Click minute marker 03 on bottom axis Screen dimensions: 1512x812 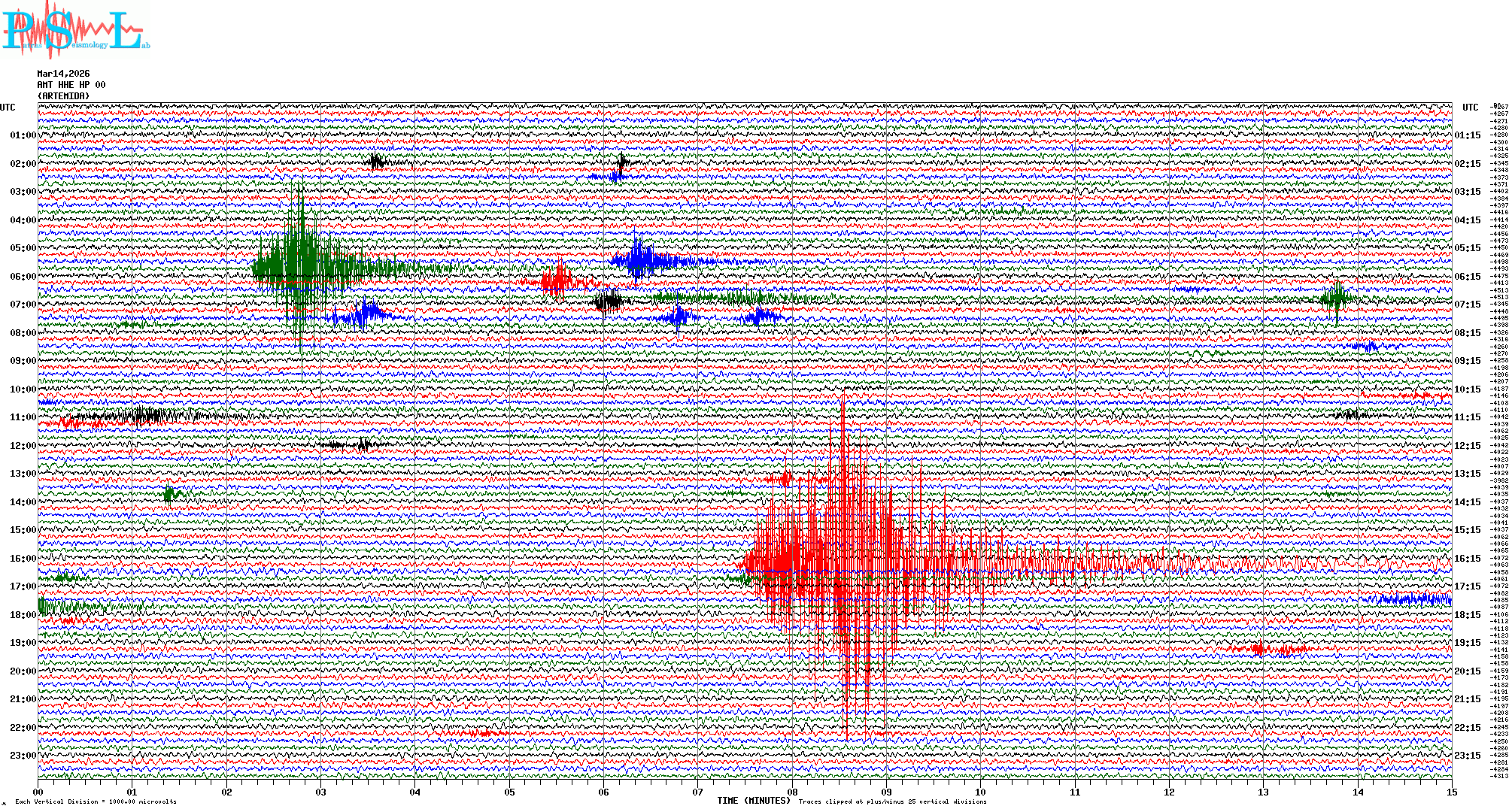click(x=321, y=792)
